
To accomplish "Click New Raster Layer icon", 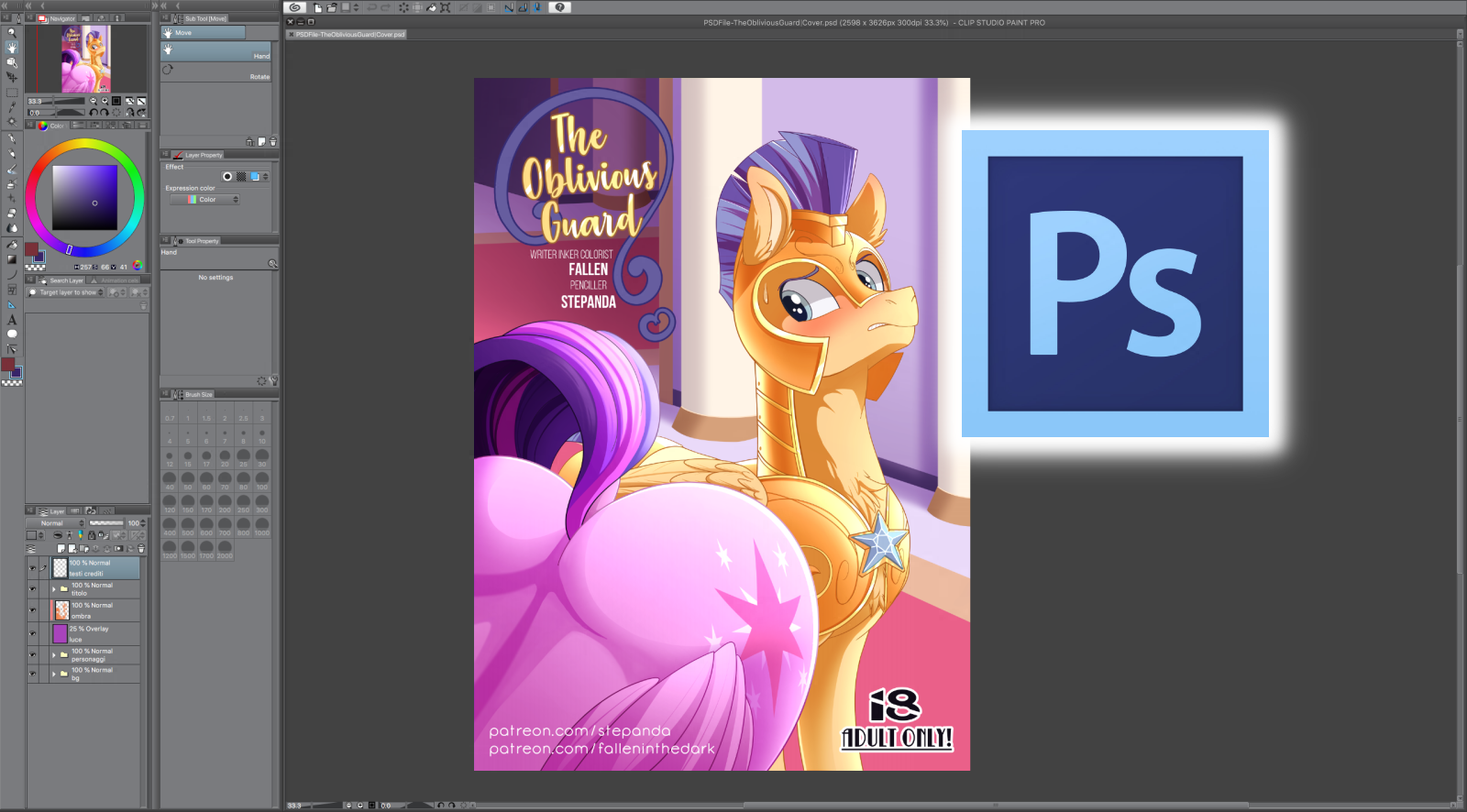I will pos(61,549).
